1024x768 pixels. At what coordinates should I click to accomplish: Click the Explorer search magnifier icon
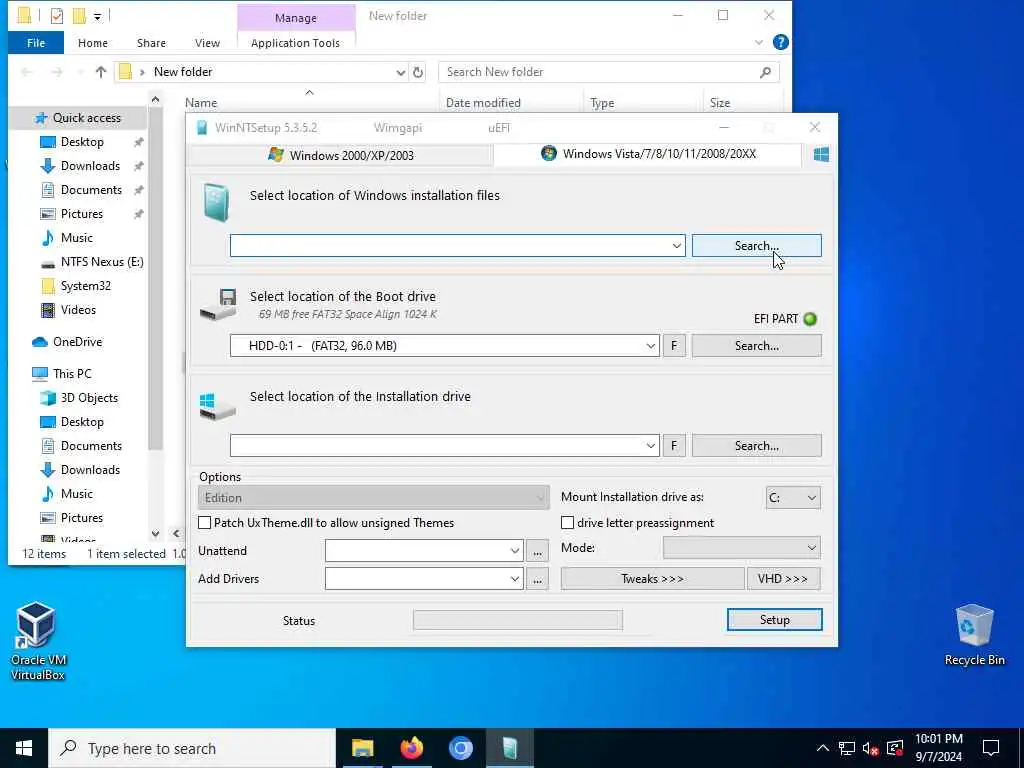pyautogui.click(x=765, y=72)
